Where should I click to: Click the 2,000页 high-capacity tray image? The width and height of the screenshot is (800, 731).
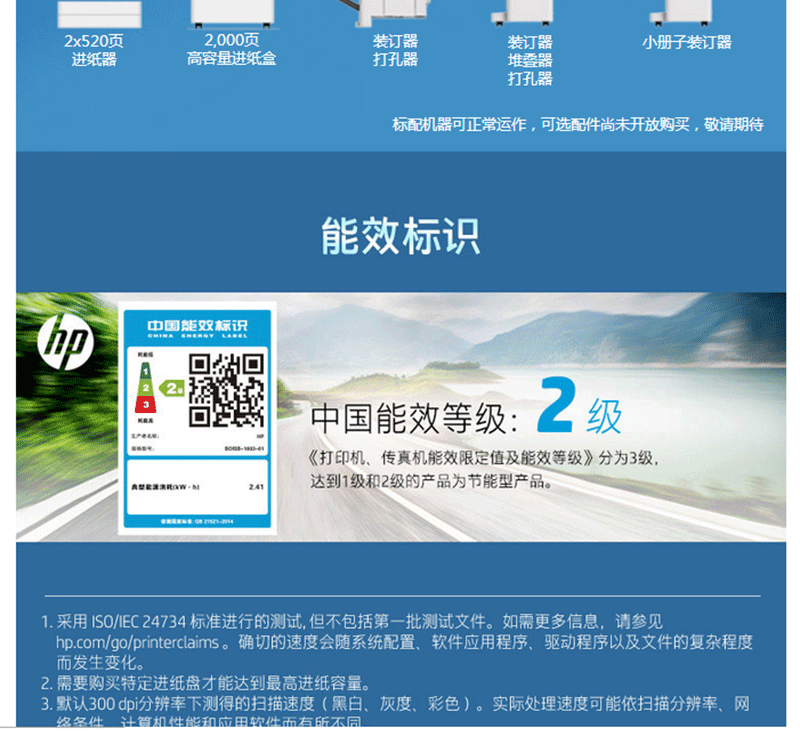tap(231, 13)
